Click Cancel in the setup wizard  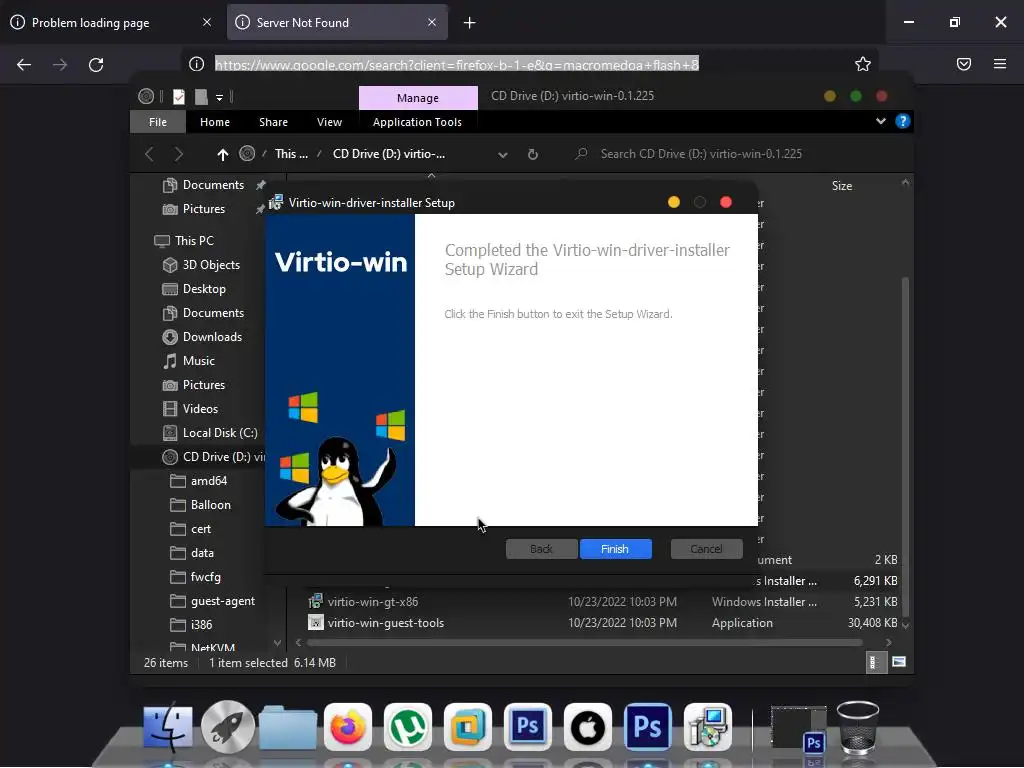707,549
